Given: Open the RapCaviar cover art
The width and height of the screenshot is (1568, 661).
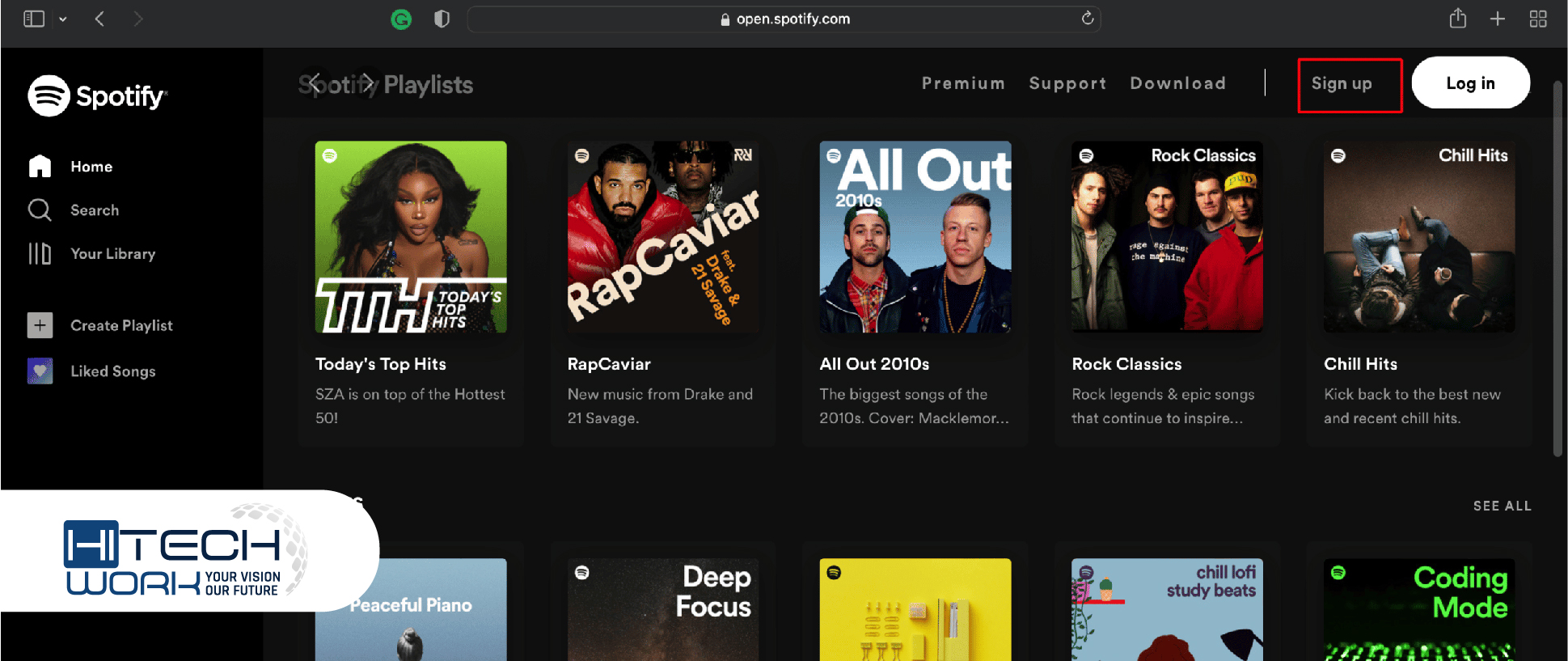Looking at the screenshot, I should (x=663, y=237).
